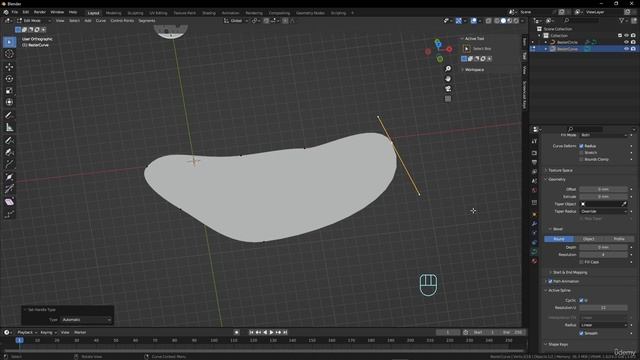Toggle Radius checkbox under Curve Deform

point(581,146)
